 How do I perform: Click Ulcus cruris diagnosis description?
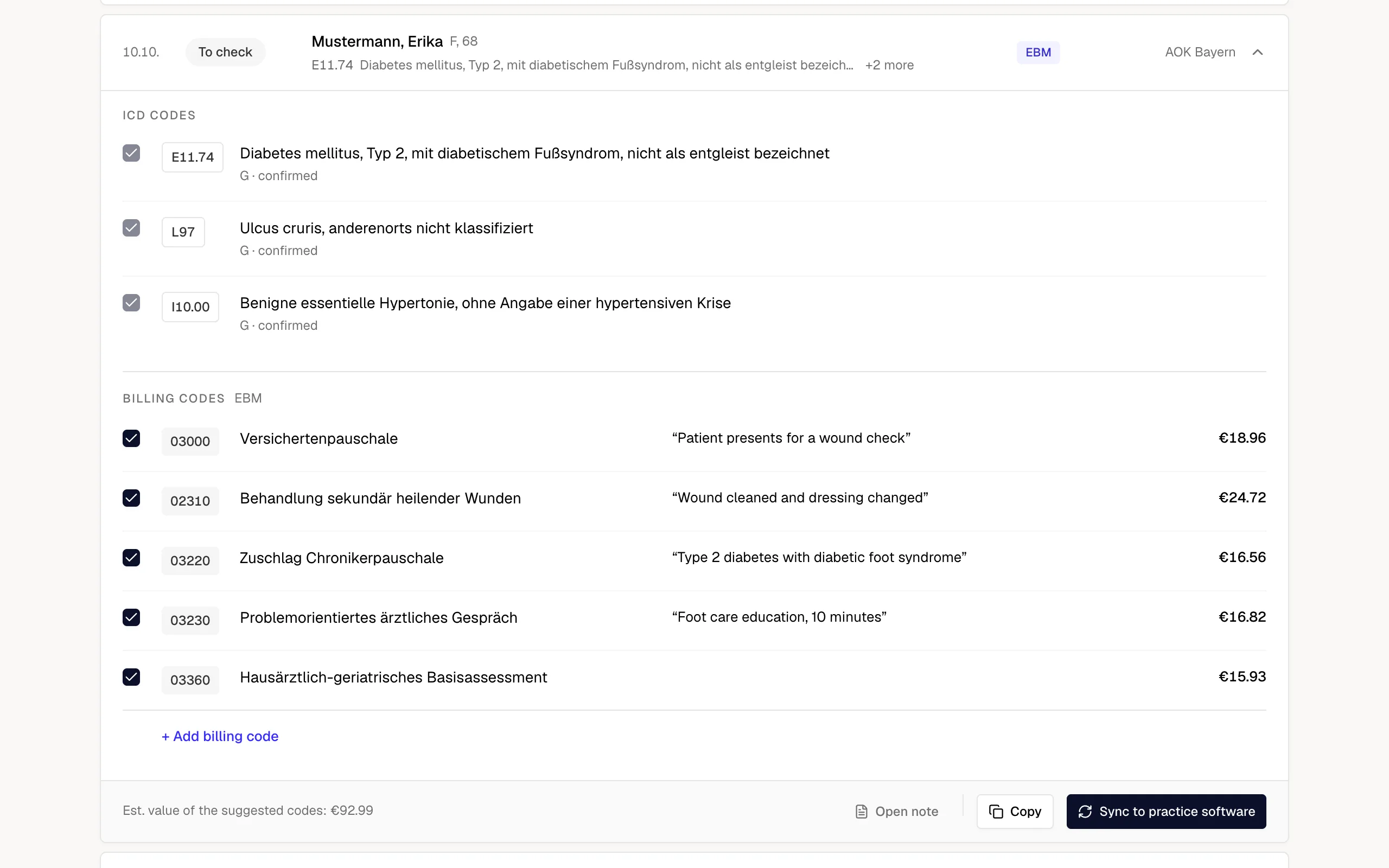(x=386, y=228)
